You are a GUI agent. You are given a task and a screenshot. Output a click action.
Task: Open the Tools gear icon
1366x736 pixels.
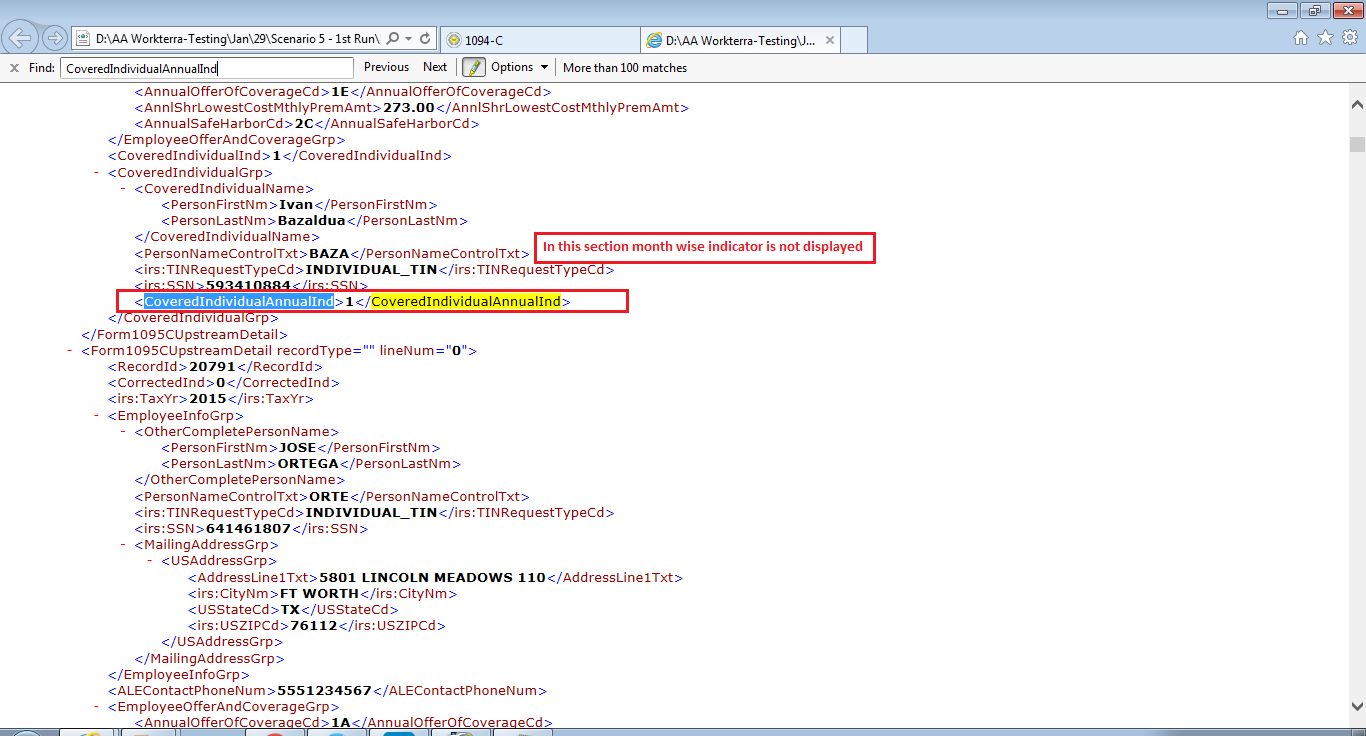point(1349,38)
